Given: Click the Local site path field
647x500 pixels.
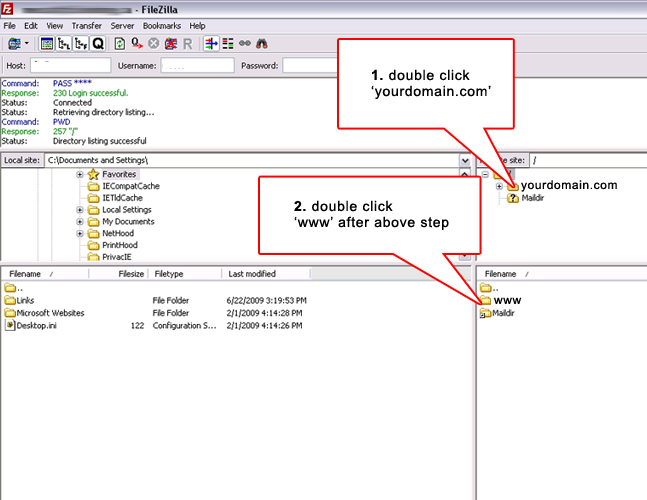Looking at the screenshot, I should [252, 160].
